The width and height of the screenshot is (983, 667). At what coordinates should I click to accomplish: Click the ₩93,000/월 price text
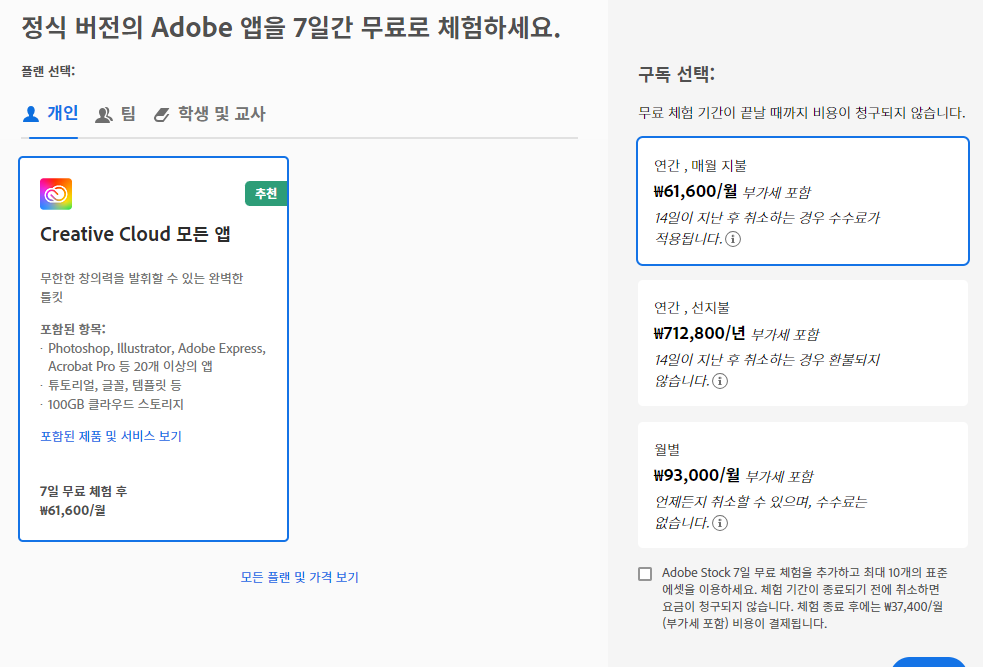(x=697, y=475)
